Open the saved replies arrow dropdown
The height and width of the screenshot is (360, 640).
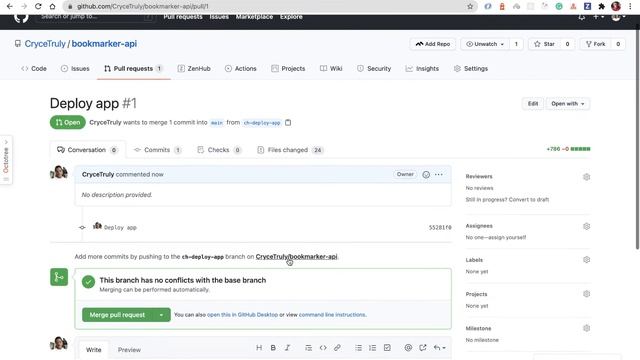pos(439,348)
